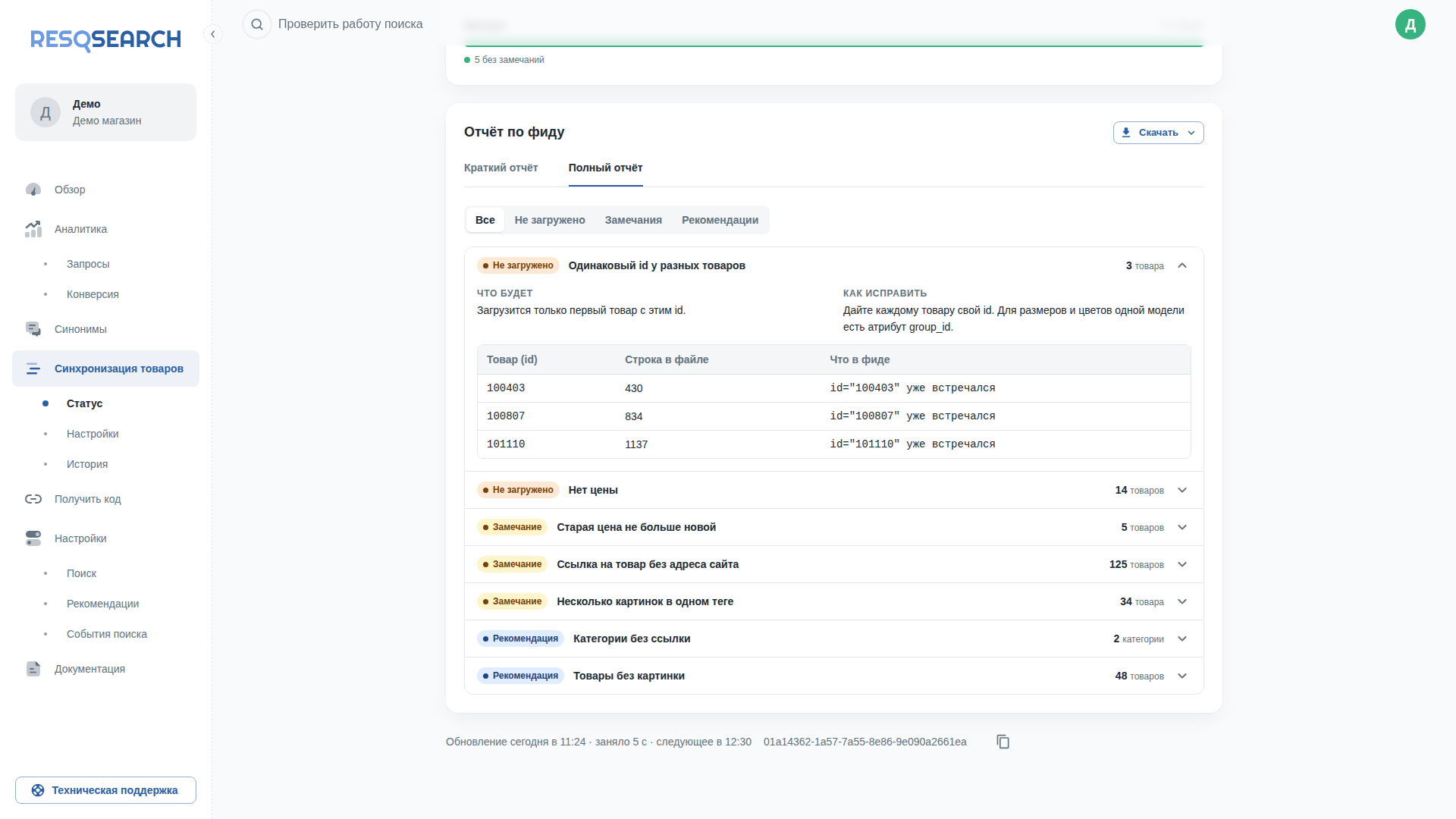Click the Аналитика chart icon
The image size is (1456, 819).
pos(33,229)
